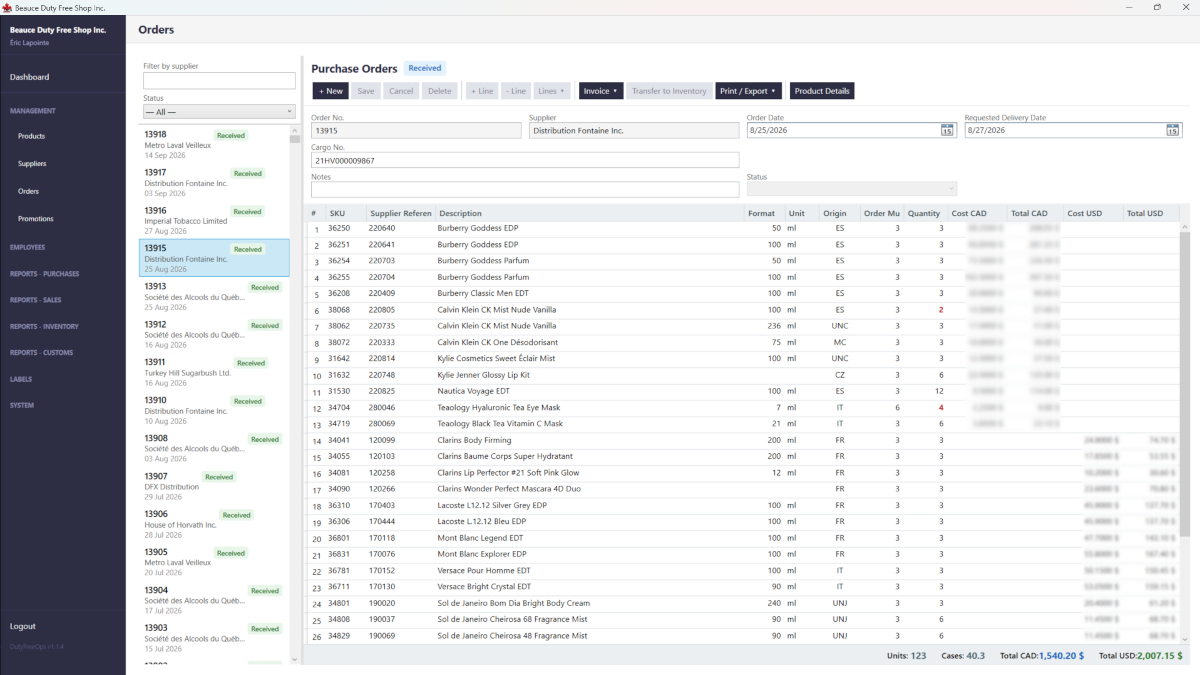Select order 13907 from DFX Distribution
Viewport: 1200px width, 675px height.
coord(214,486)
